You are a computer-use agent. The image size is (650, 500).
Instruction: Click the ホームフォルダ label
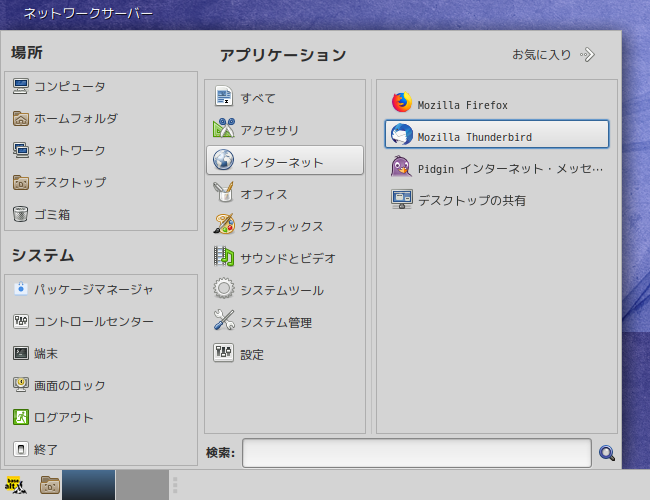76,119
